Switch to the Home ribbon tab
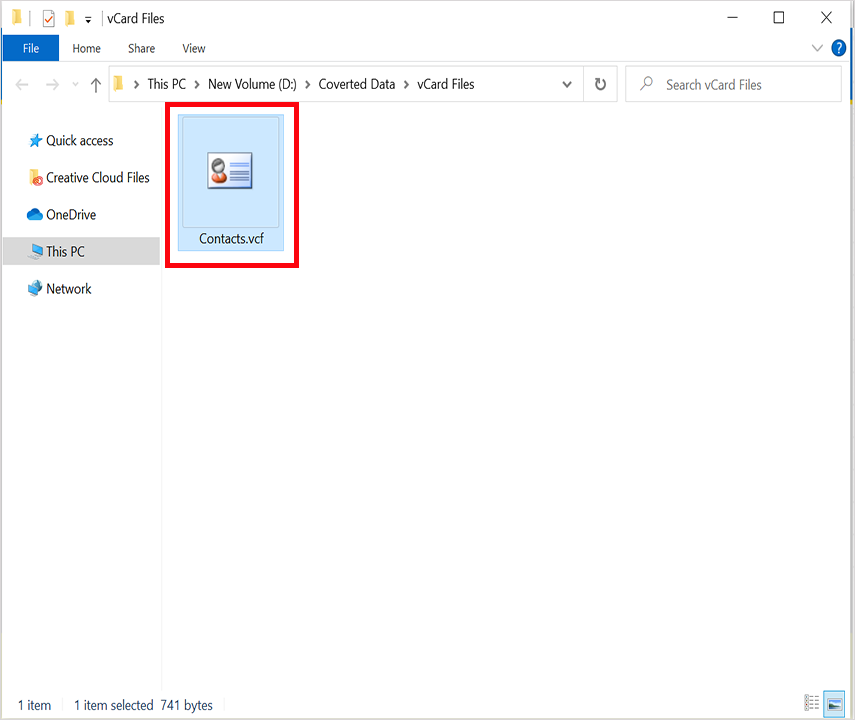The width and height of the screenshot is (855, 720). pyautogui.click(x=86, y=49)
